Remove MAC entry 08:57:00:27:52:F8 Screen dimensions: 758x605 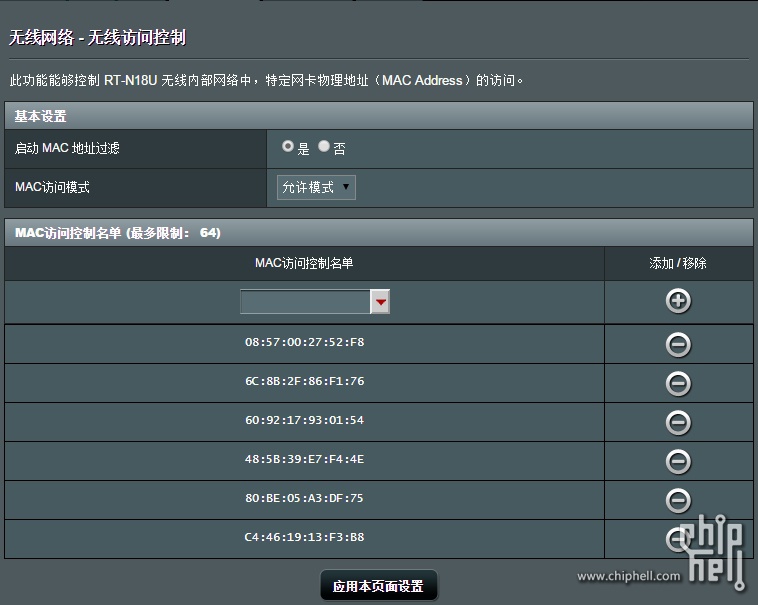pos(678,345)
